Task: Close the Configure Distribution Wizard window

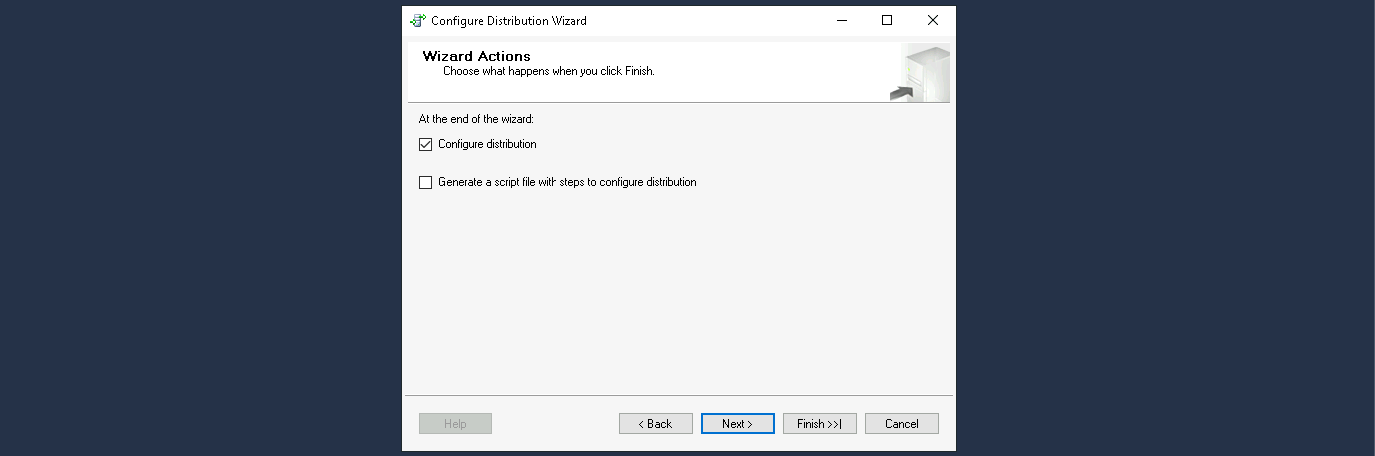Action: (932, 20)
